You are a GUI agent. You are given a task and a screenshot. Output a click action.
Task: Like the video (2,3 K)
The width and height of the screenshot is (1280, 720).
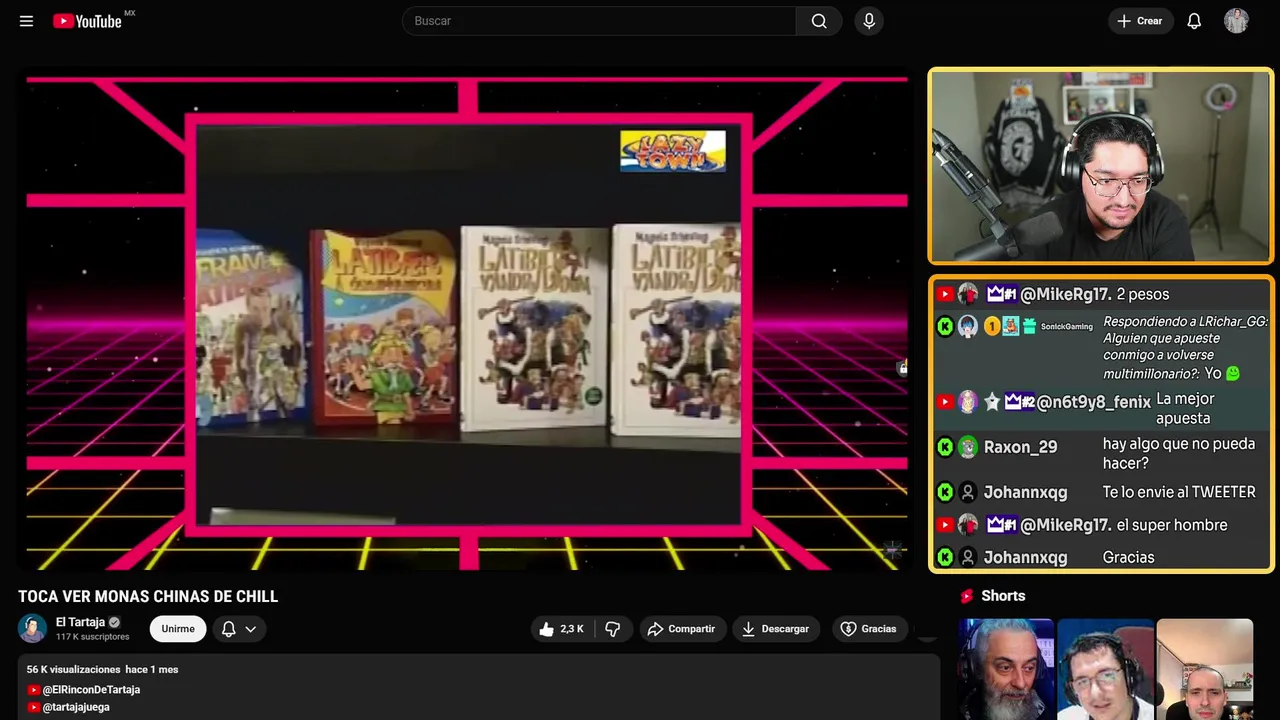tap(562, 629)
